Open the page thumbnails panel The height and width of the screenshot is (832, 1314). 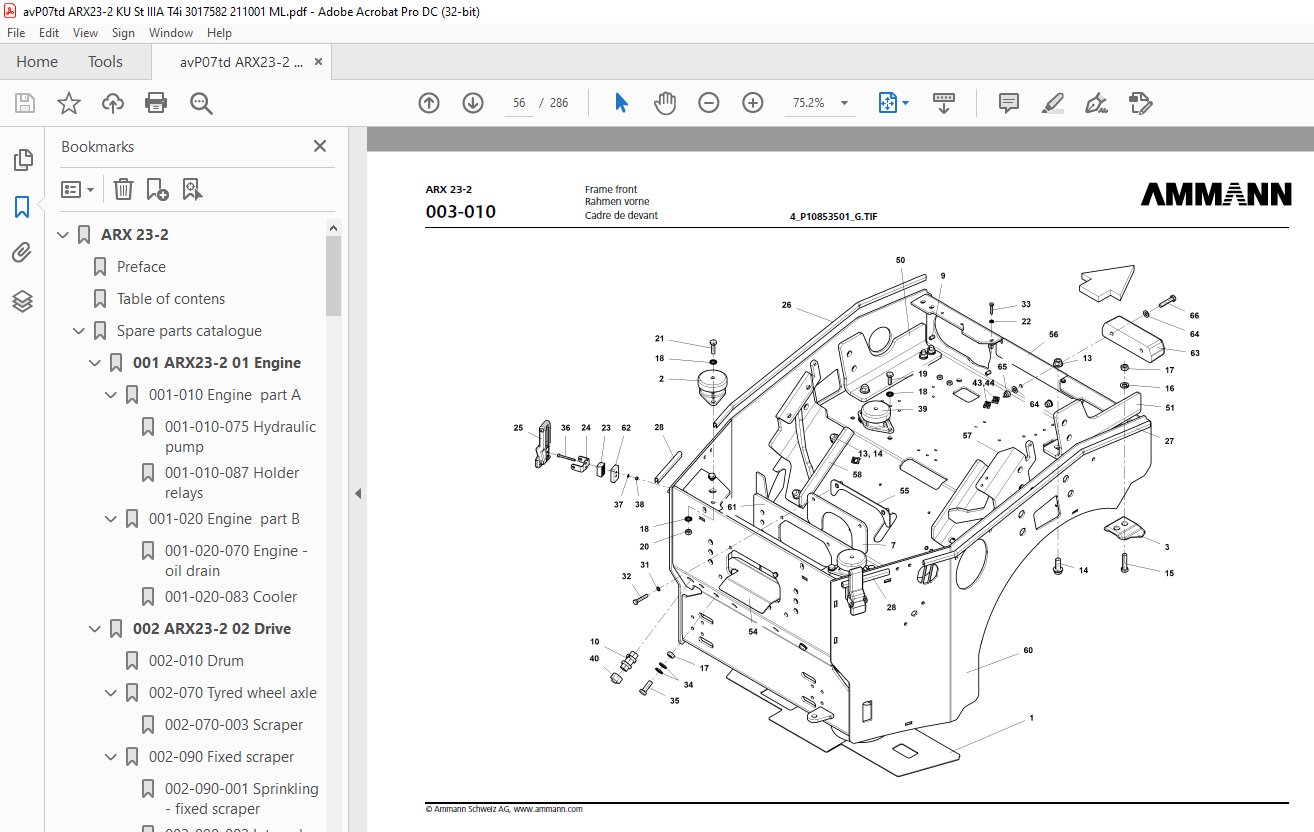click(x=22, y=160)
